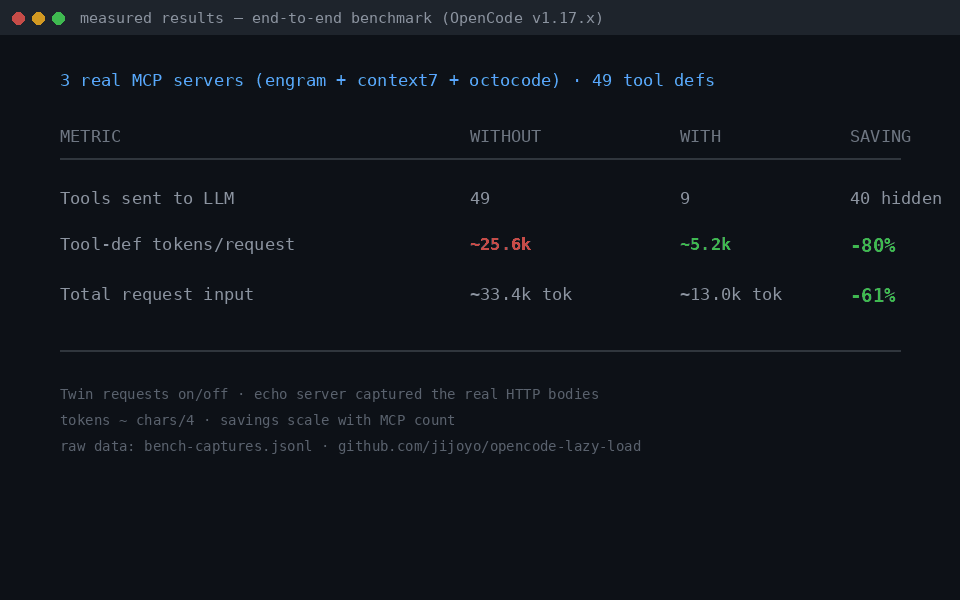Click the 'Twin requests on/off' footnote line
The width and height of the screenshot is (960, 600).
[329, 394]
